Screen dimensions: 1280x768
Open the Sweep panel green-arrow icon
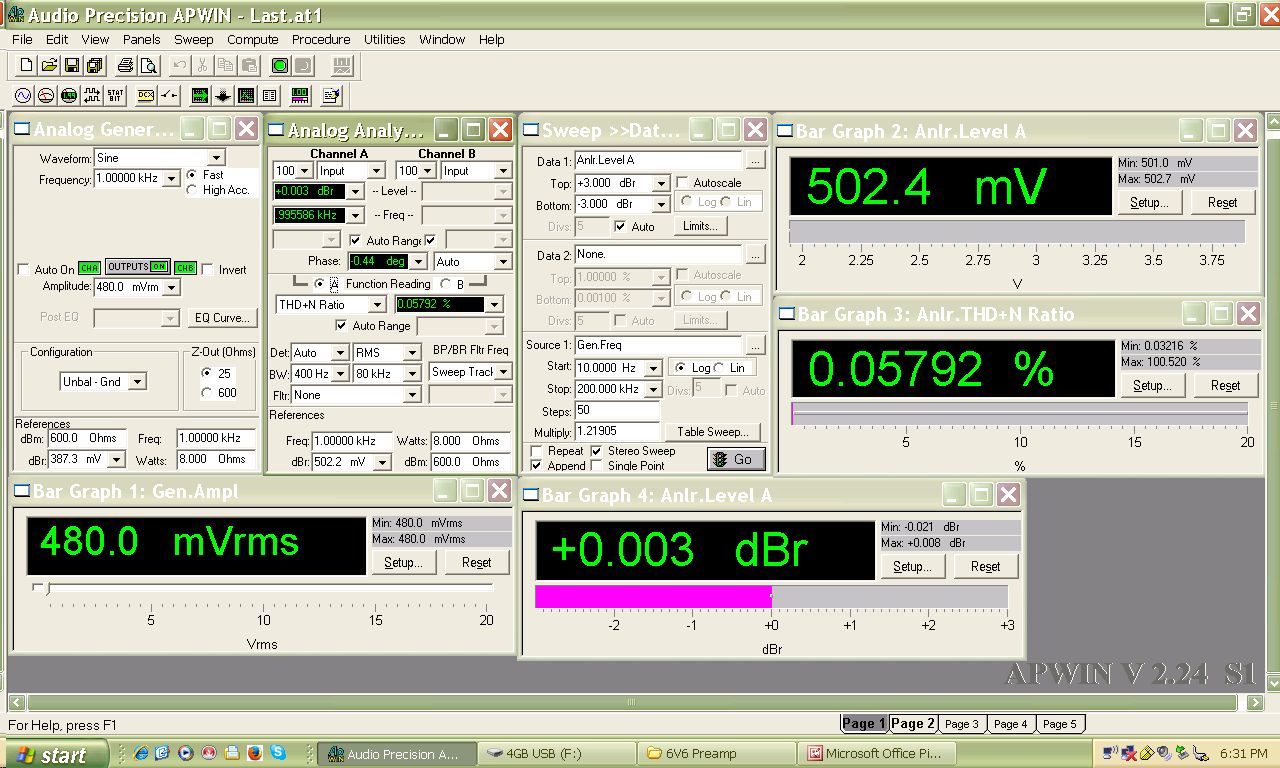click(x=200, y=96)
